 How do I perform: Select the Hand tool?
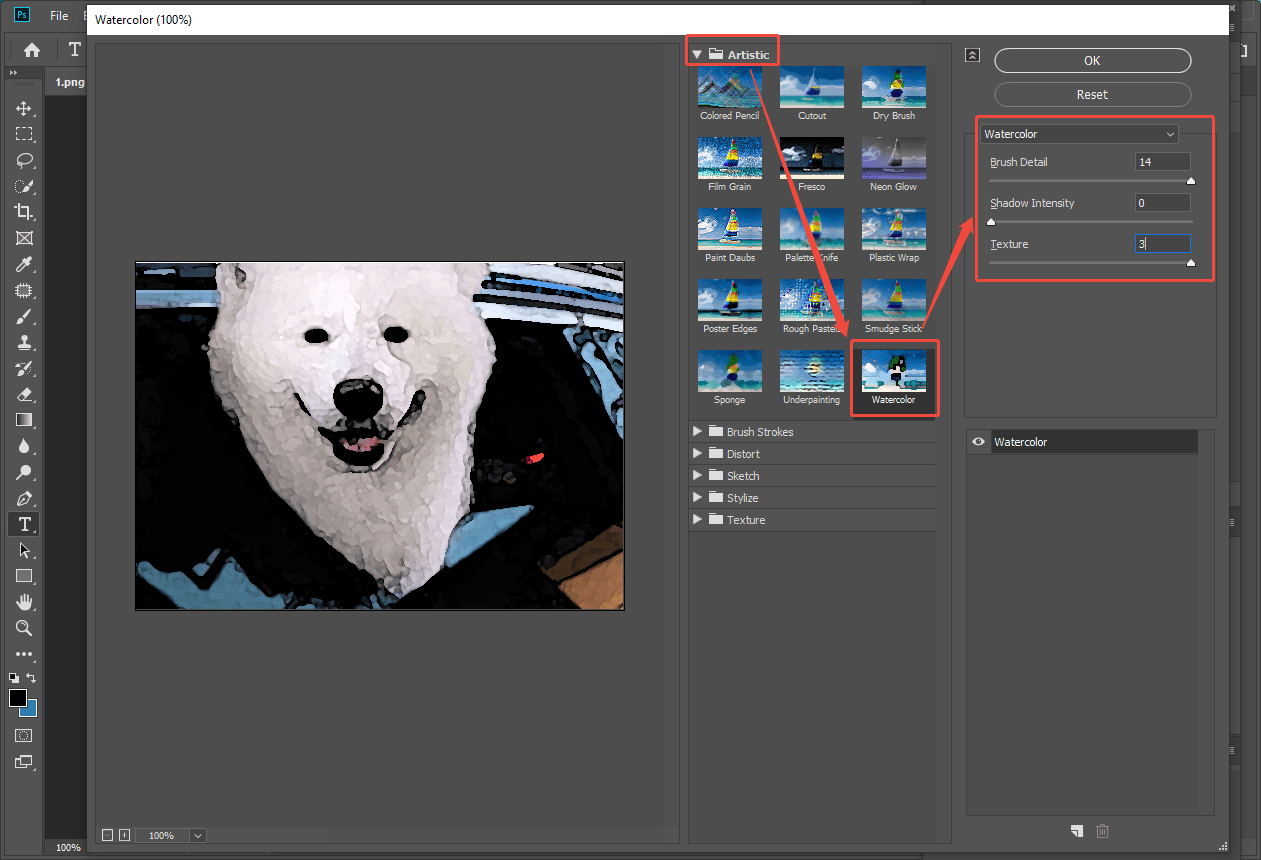click(22, 602)
